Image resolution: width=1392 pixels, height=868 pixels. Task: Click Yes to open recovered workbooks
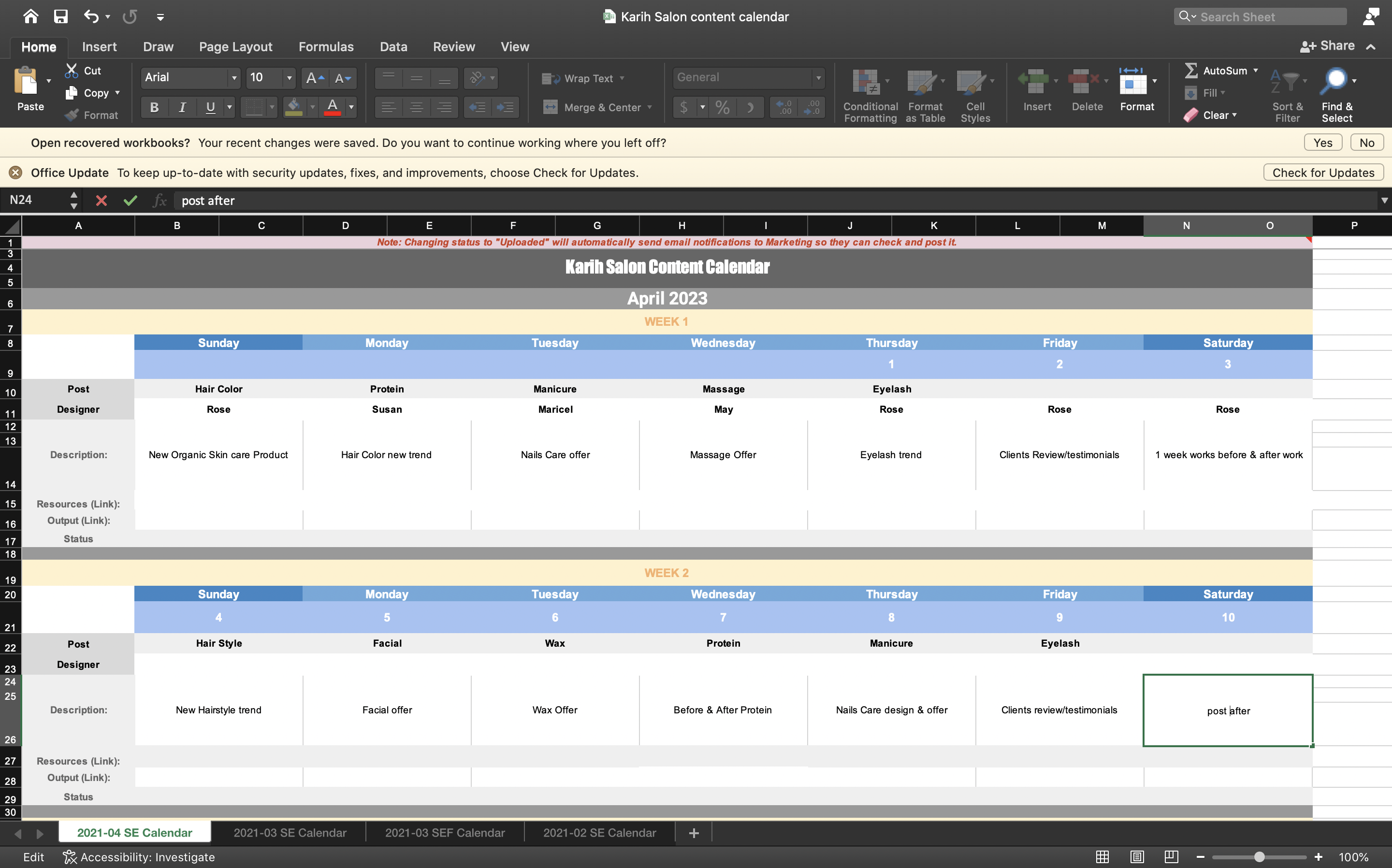[1322, 143]
